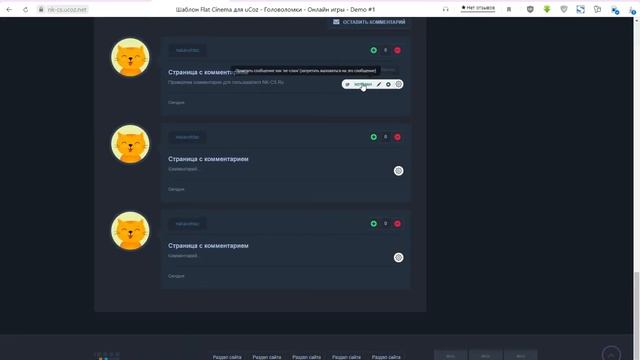This screenshot has width=640, height=360.
Task: Upvote the second comment with green plus
Action: coord(373,137)
